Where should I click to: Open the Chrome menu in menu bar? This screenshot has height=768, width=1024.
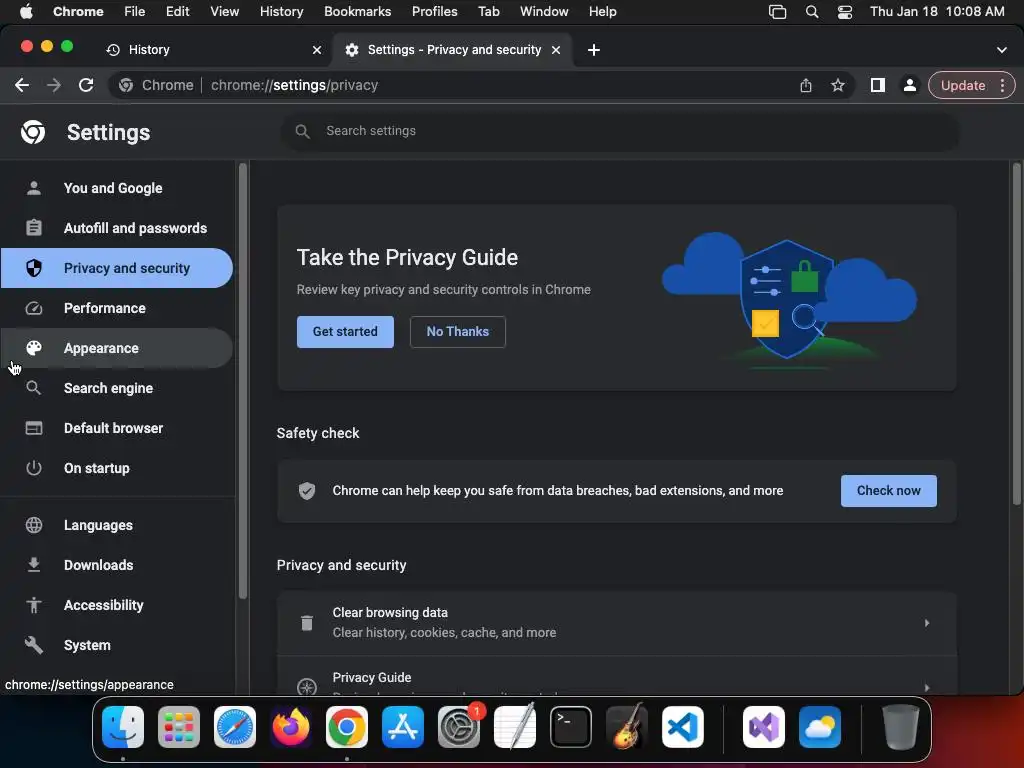pos(78,12)
